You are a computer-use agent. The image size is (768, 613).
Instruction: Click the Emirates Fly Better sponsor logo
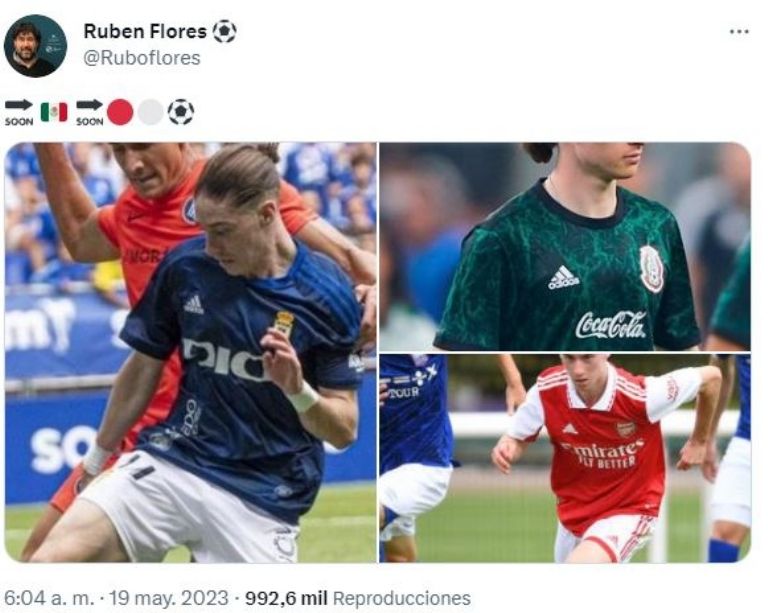coord(601,453)
